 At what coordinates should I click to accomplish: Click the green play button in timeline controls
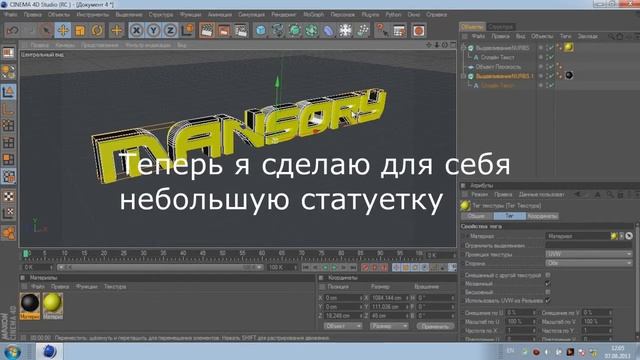pyautogui.click(x=334, y=268)
